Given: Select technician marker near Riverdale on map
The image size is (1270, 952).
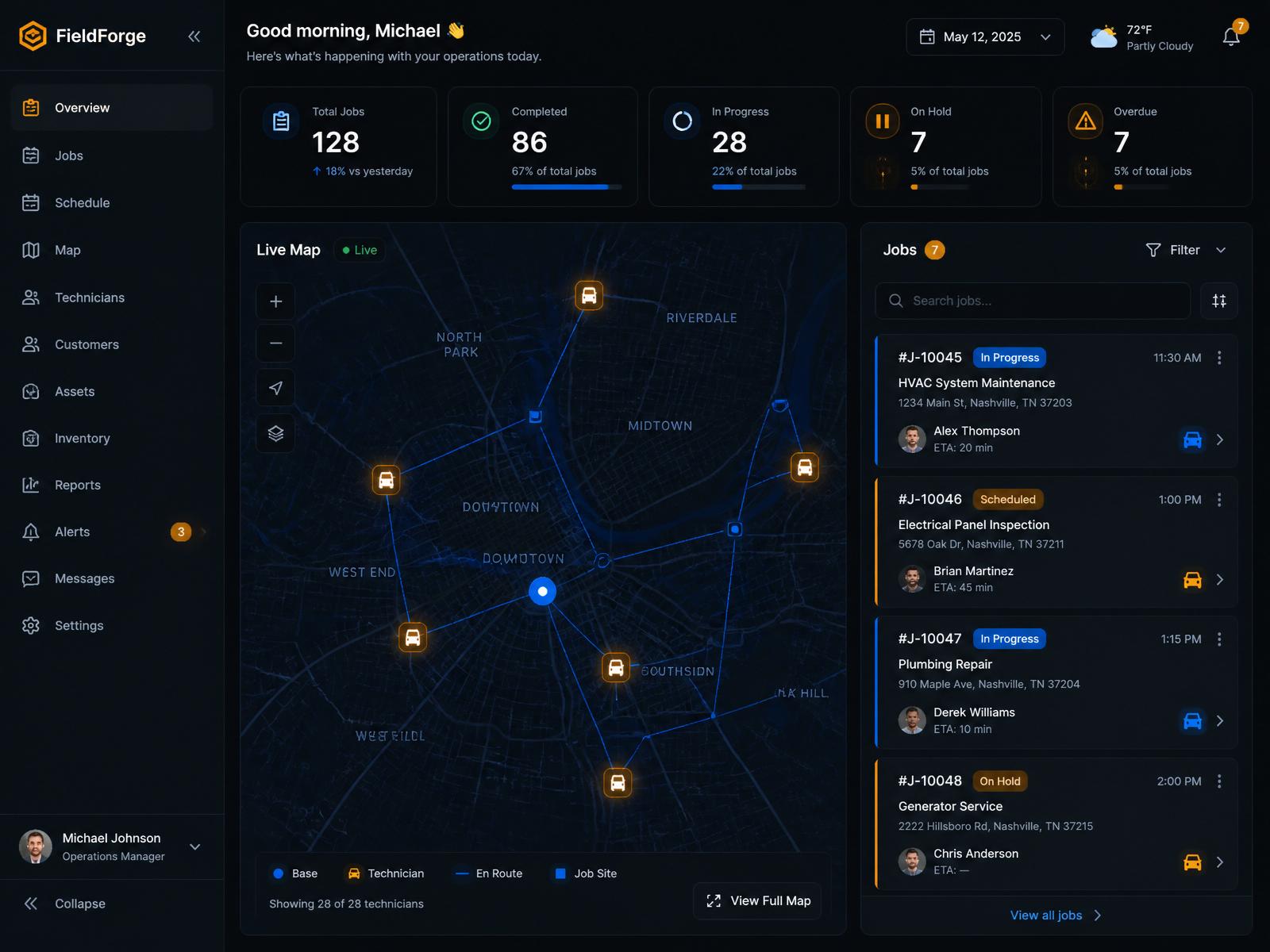Looking at the screenshot, I should pos(589,295).
